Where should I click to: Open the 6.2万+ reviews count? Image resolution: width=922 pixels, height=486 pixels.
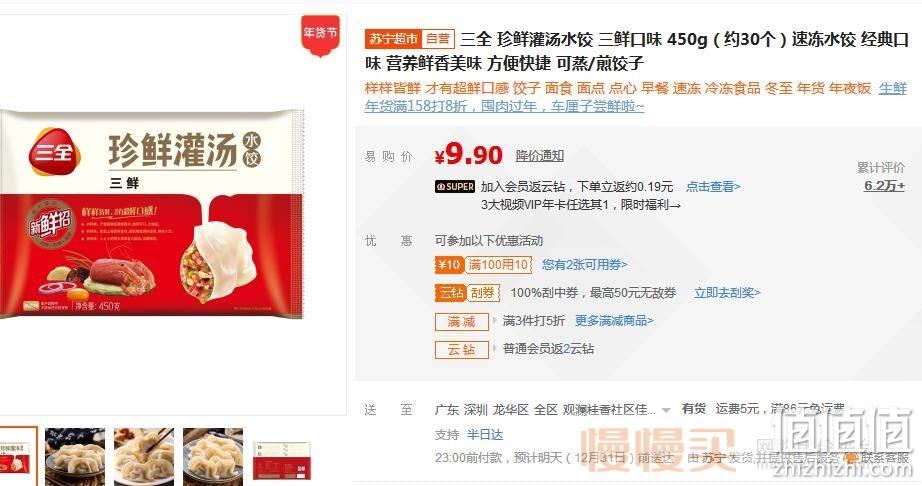coord(884,186)
